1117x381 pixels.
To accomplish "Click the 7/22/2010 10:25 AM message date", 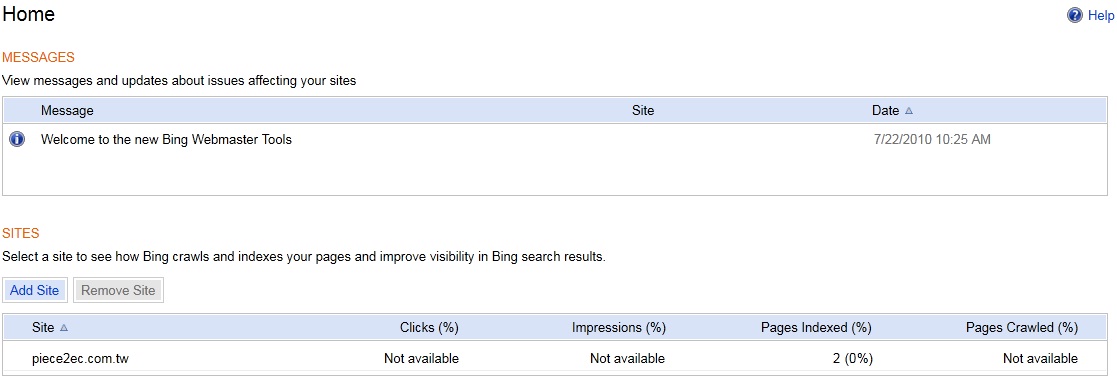I will point(932,140).
